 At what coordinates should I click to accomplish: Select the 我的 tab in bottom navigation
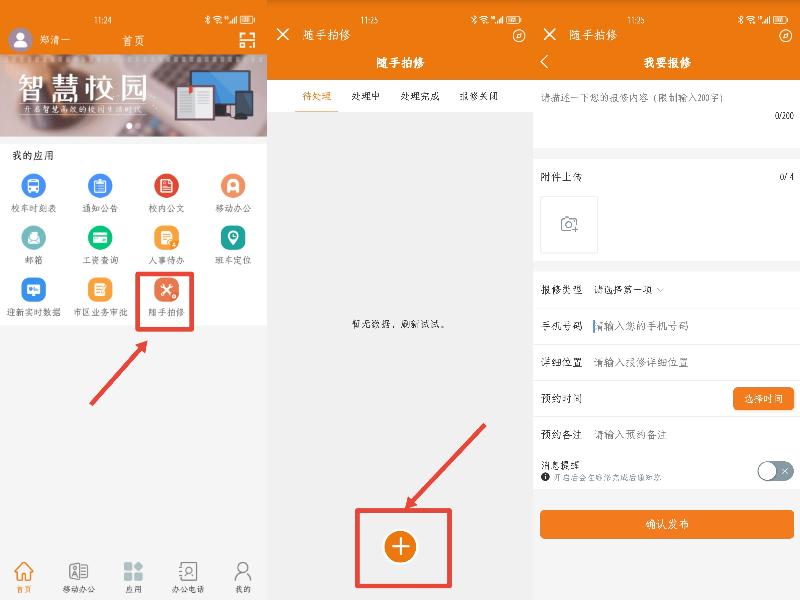[242, 575]
